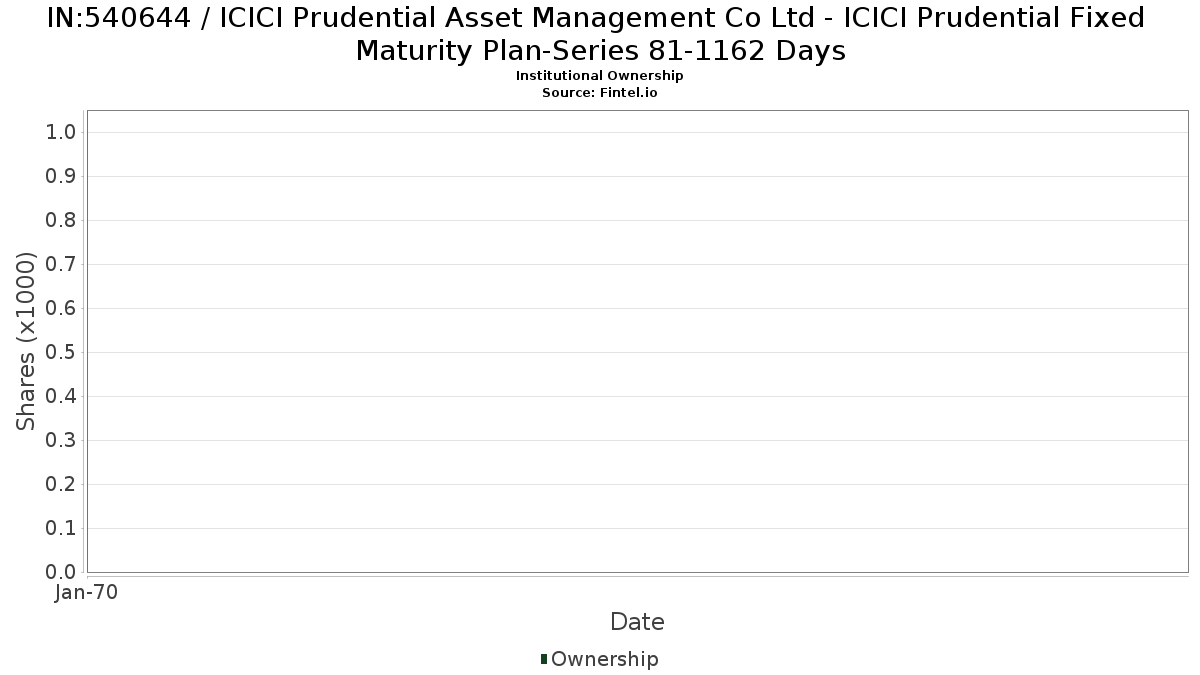Click the 0.7 y-axis tick label

62,265
